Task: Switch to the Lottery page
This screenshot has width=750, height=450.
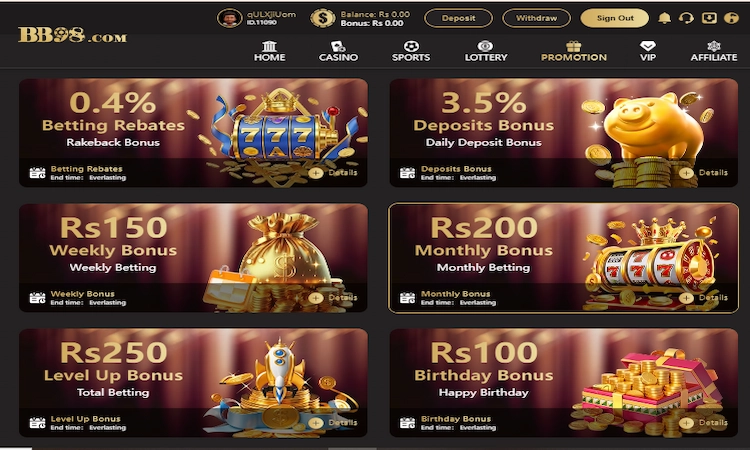Action: point(486,51)
